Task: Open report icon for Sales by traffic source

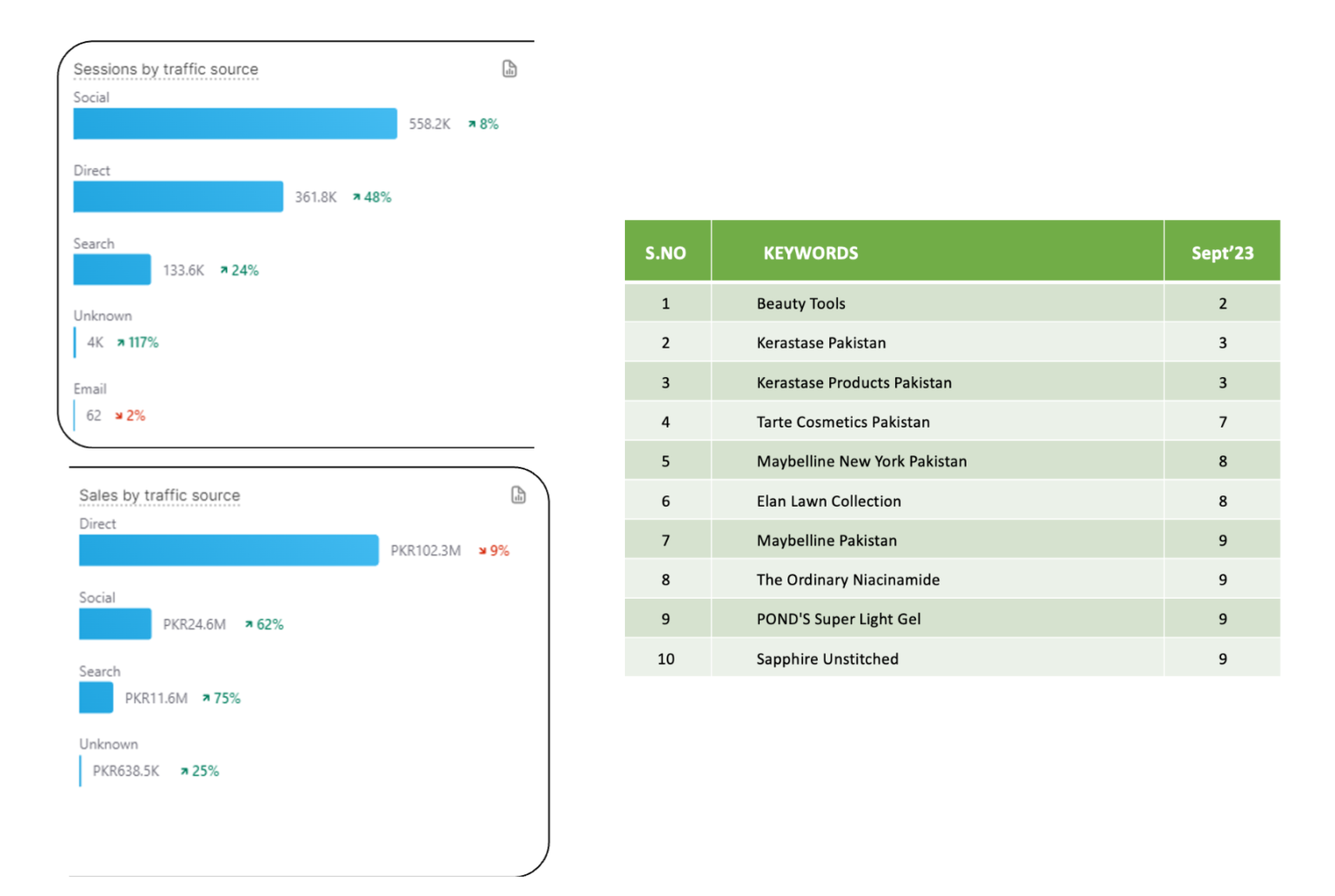Action: 518,494
